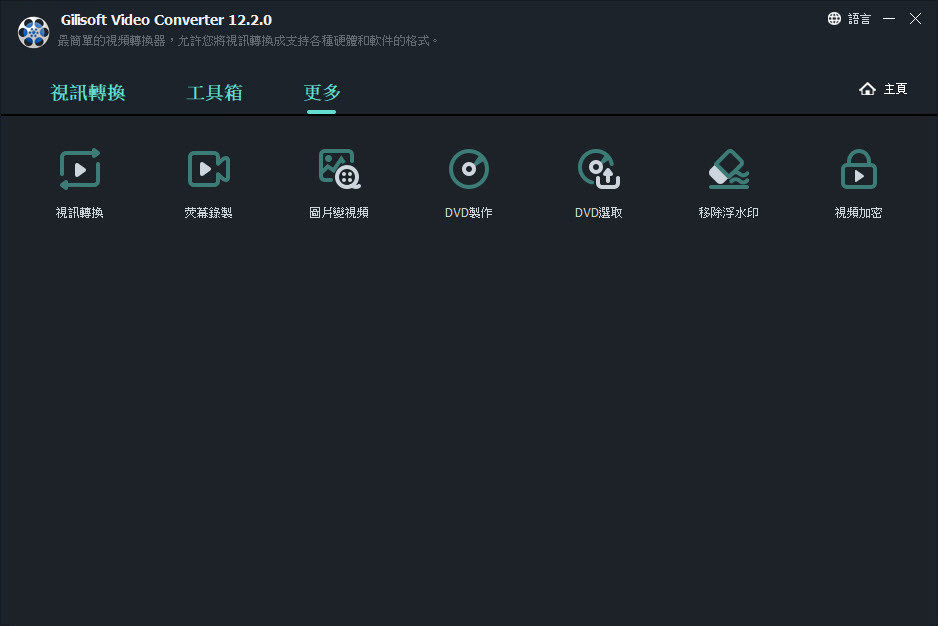Open the 語言 language menu
This screenshot has height=626, width=938.
pyautogui.click(x=859, y=19)
